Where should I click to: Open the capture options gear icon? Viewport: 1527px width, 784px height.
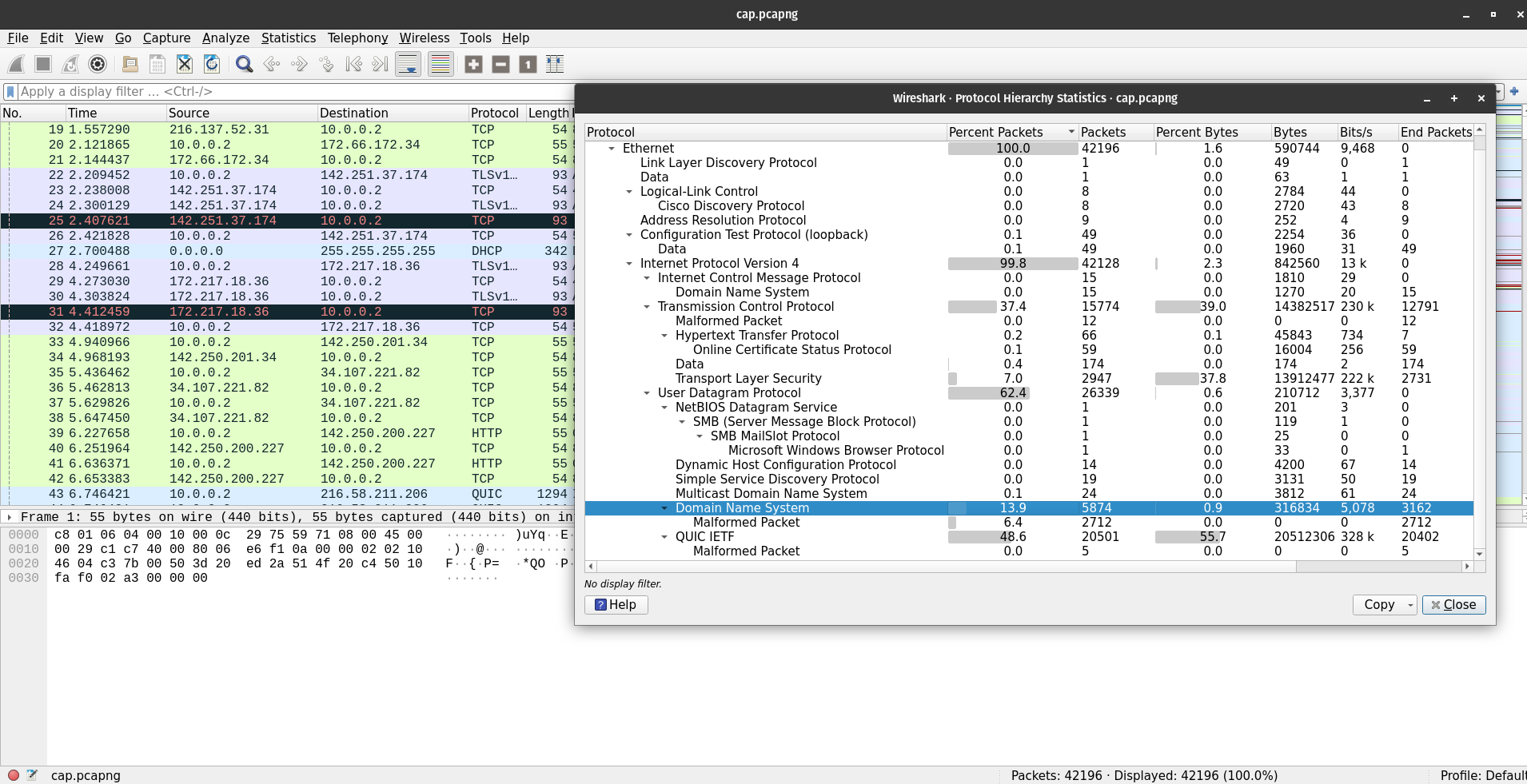(98, 64)
